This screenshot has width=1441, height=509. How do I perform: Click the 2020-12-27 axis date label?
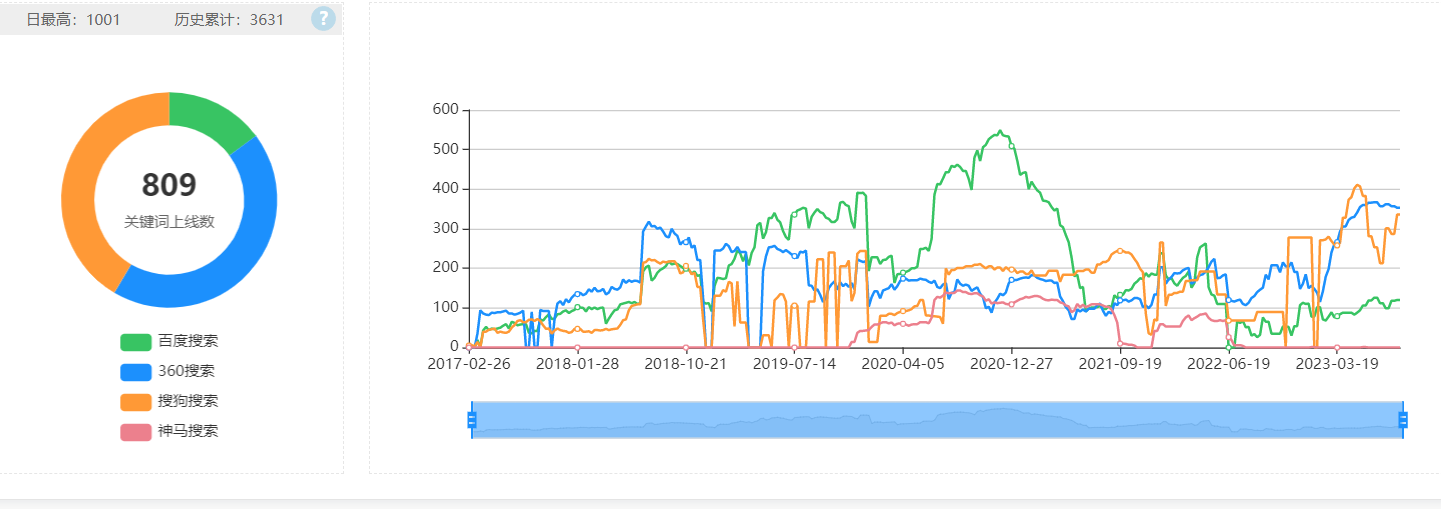(x=1012, y=364)
